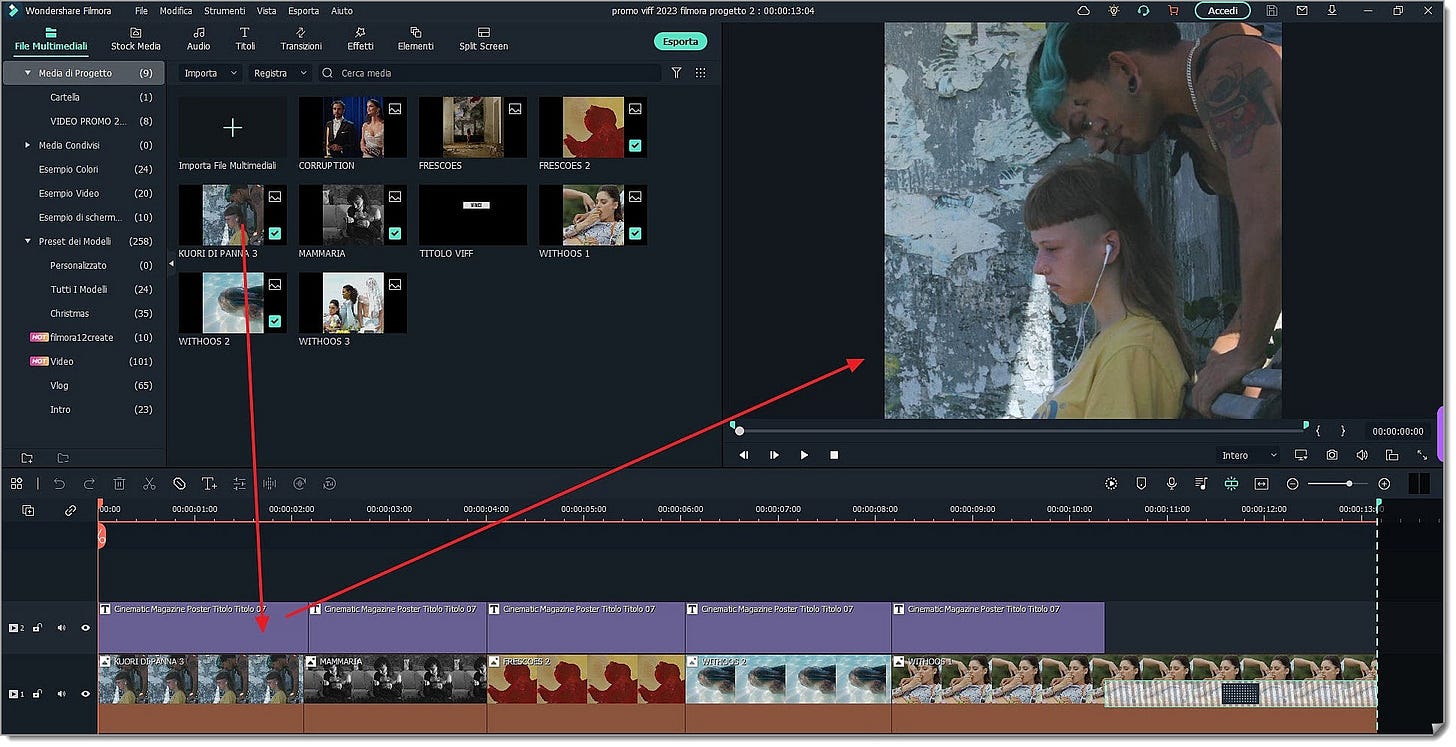
Task: Click the media filter funnel icon
Action: coord(677,73)
